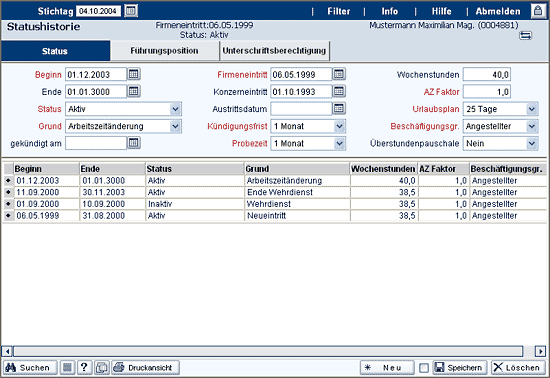The height and width of the screenshot is (378, 550).
Task: Select row marker for 01.12.2003 entry
Action: [8, 181]
